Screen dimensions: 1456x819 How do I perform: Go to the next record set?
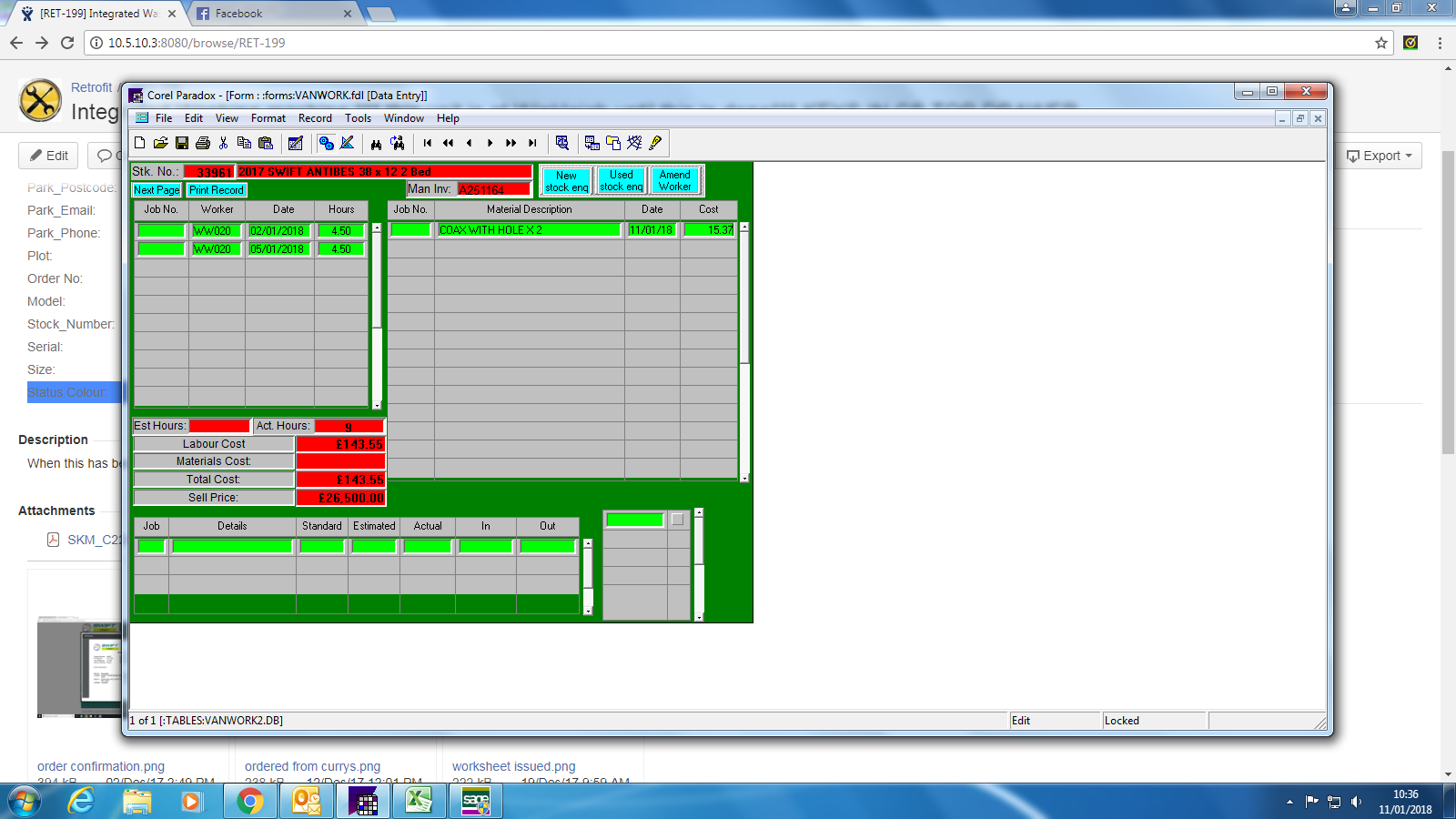511,143
